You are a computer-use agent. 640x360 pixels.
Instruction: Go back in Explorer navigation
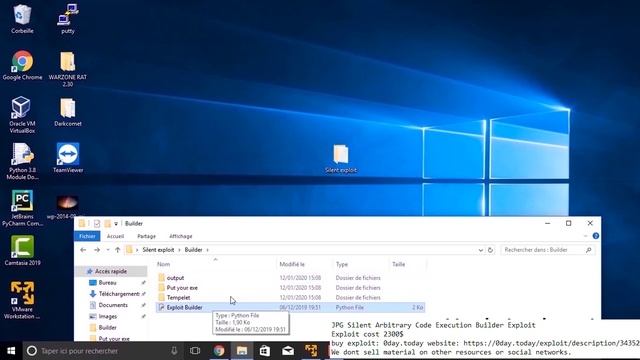[x=83, y=250]
